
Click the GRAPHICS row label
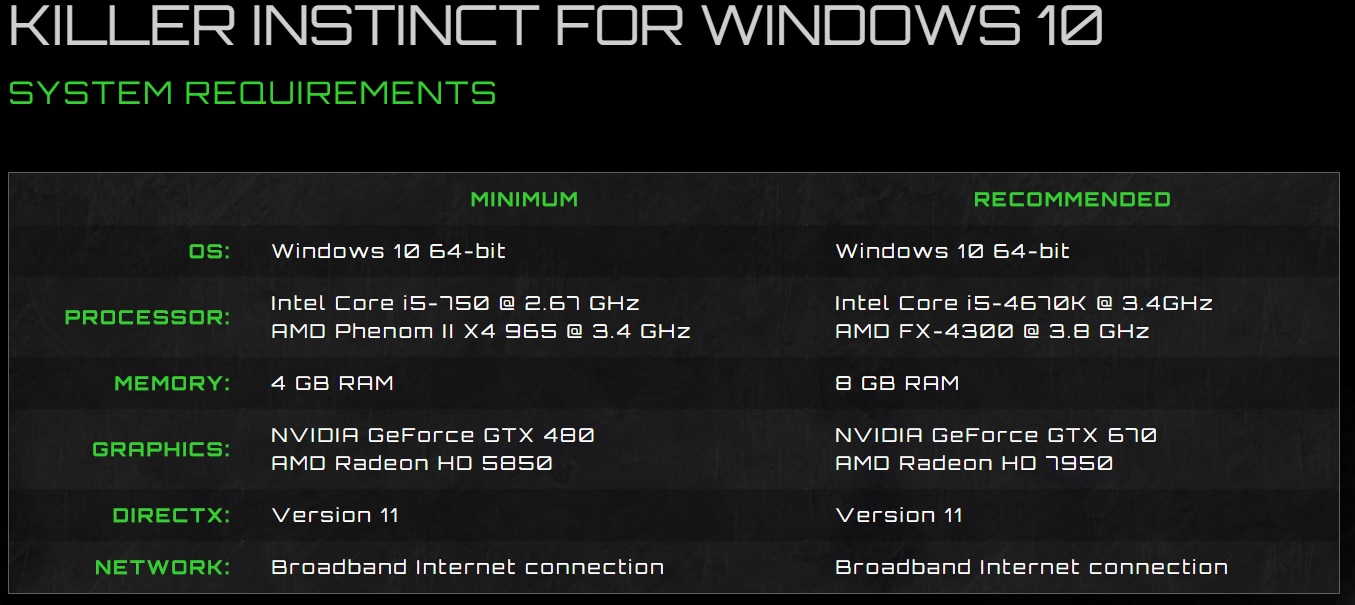161,449
